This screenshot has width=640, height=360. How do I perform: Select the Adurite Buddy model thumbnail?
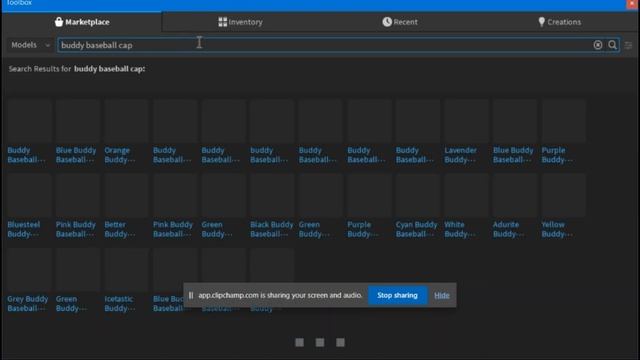tap(515, 195)
